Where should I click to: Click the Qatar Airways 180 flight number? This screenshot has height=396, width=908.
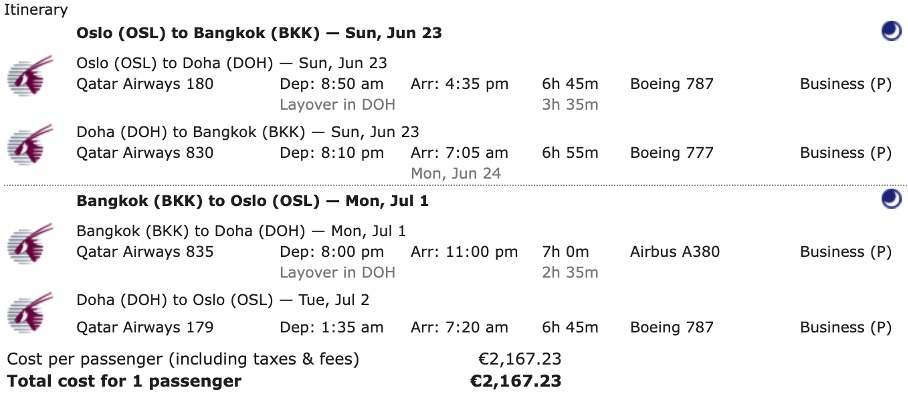[x=145, y=84]
